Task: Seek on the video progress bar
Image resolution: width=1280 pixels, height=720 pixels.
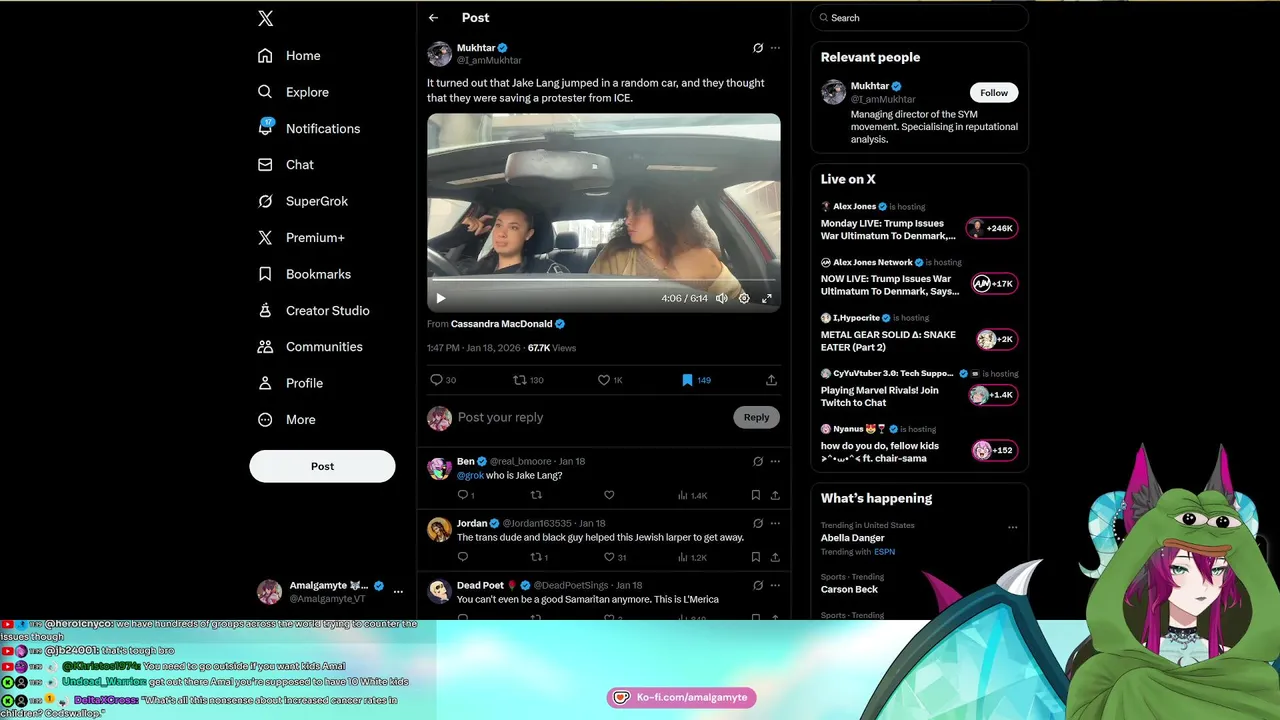Action: point(604,281)
